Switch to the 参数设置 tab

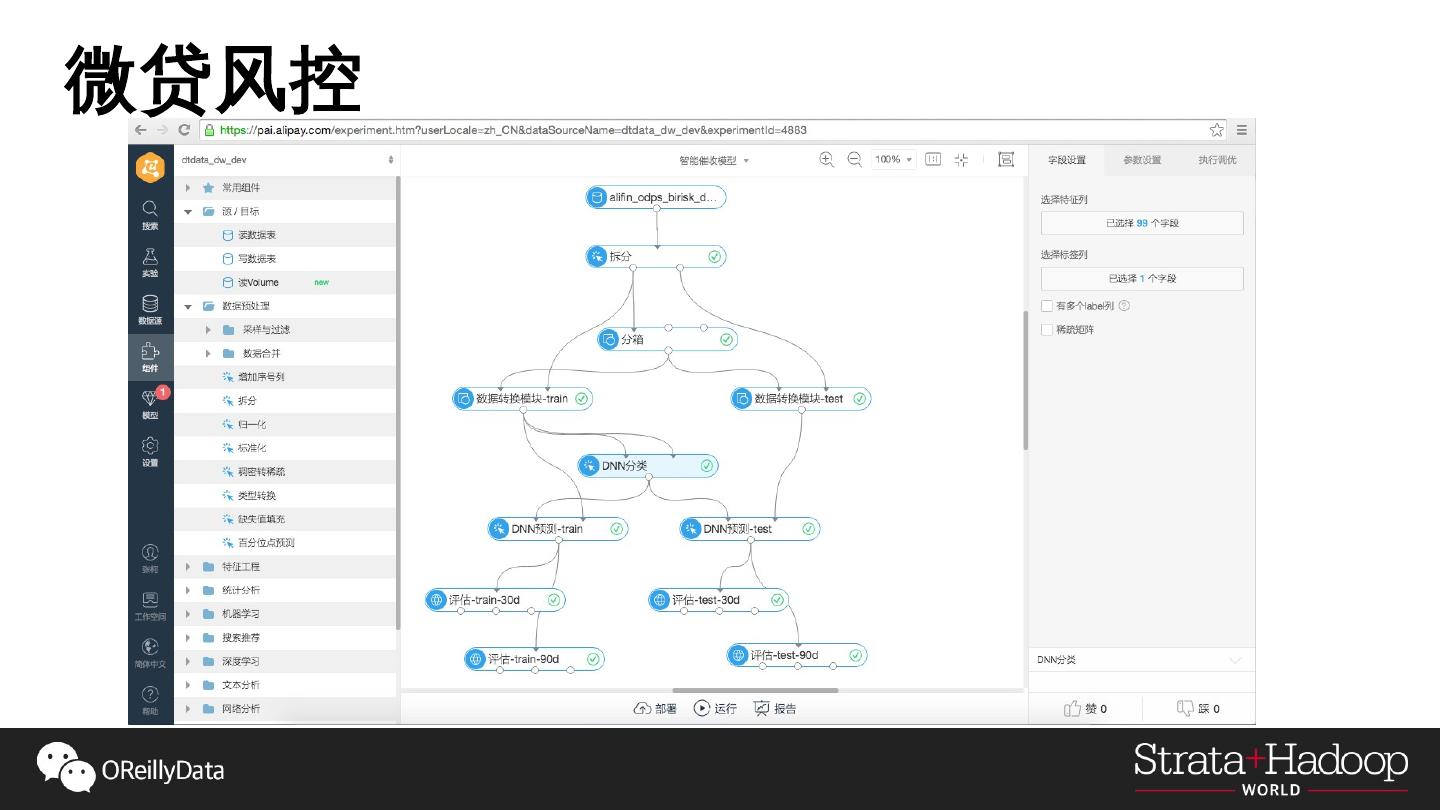pyautogui.click(x=1142, y=160)
